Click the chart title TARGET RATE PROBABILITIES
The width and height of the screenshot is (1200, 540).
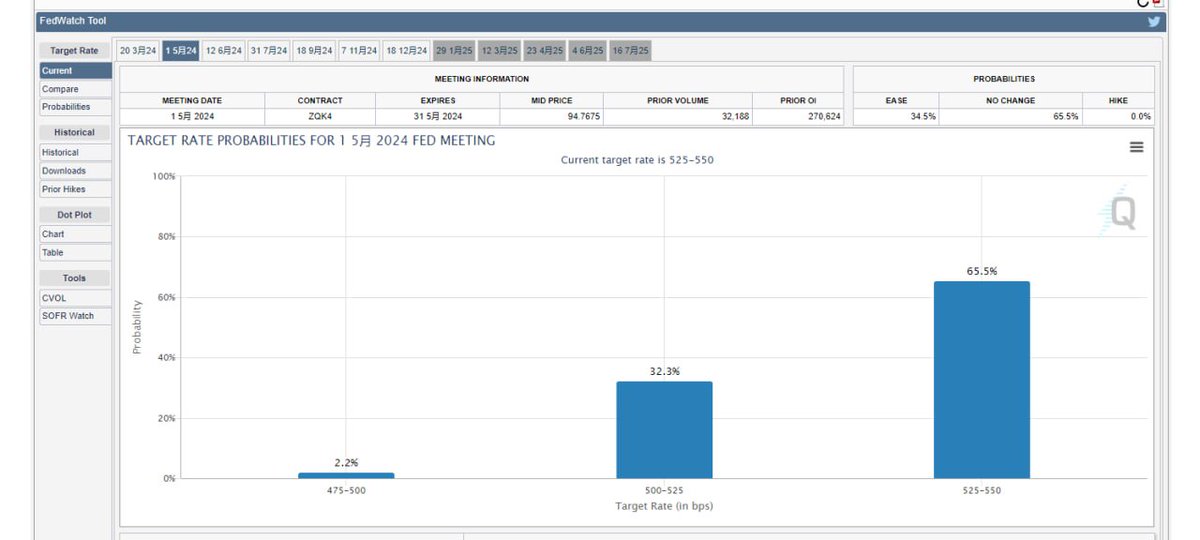point(311,141)
